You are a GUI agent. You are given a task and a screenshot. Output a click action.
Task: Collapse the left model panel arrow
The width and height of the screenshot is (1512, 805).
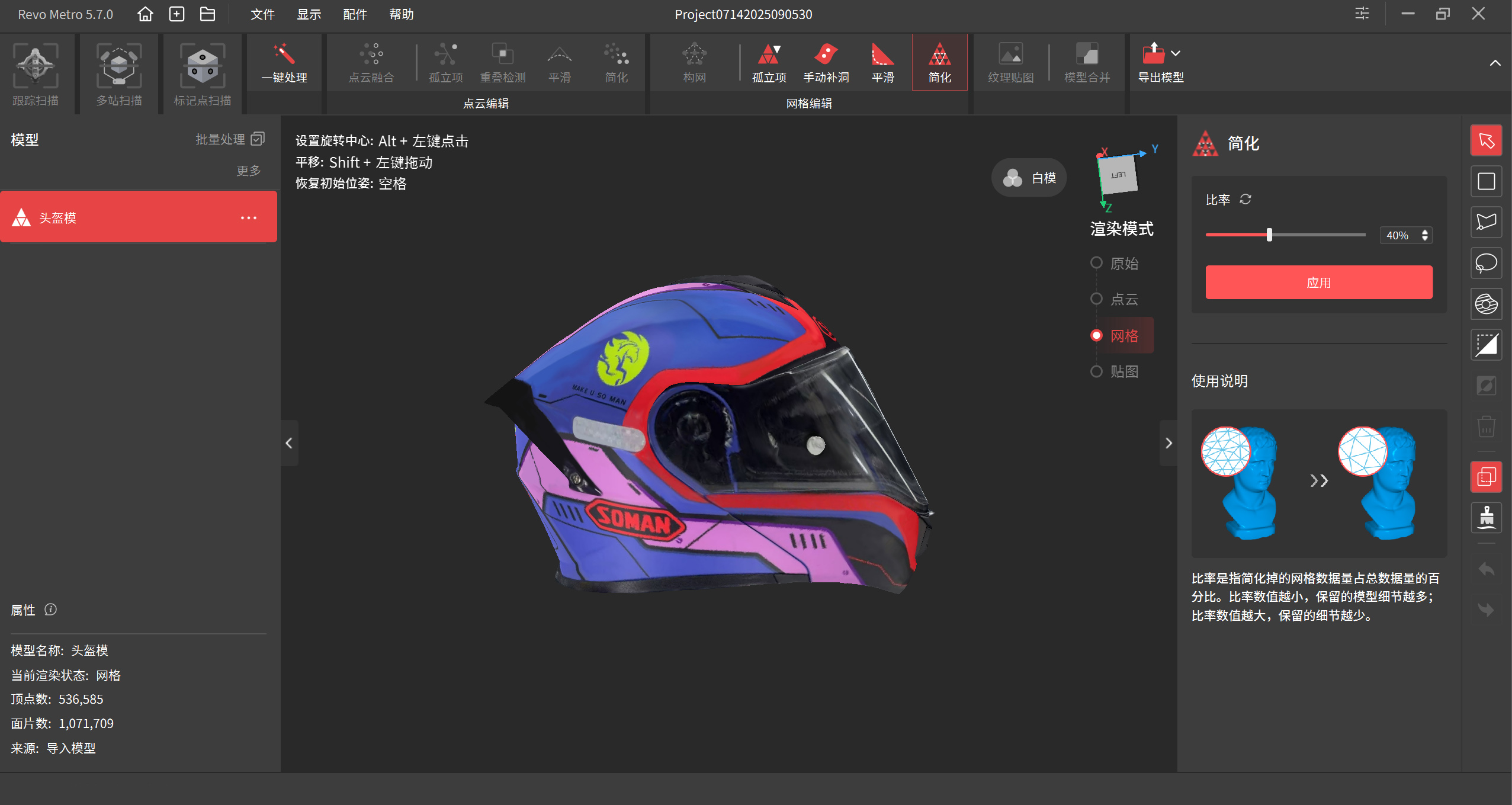coord(289,443)
